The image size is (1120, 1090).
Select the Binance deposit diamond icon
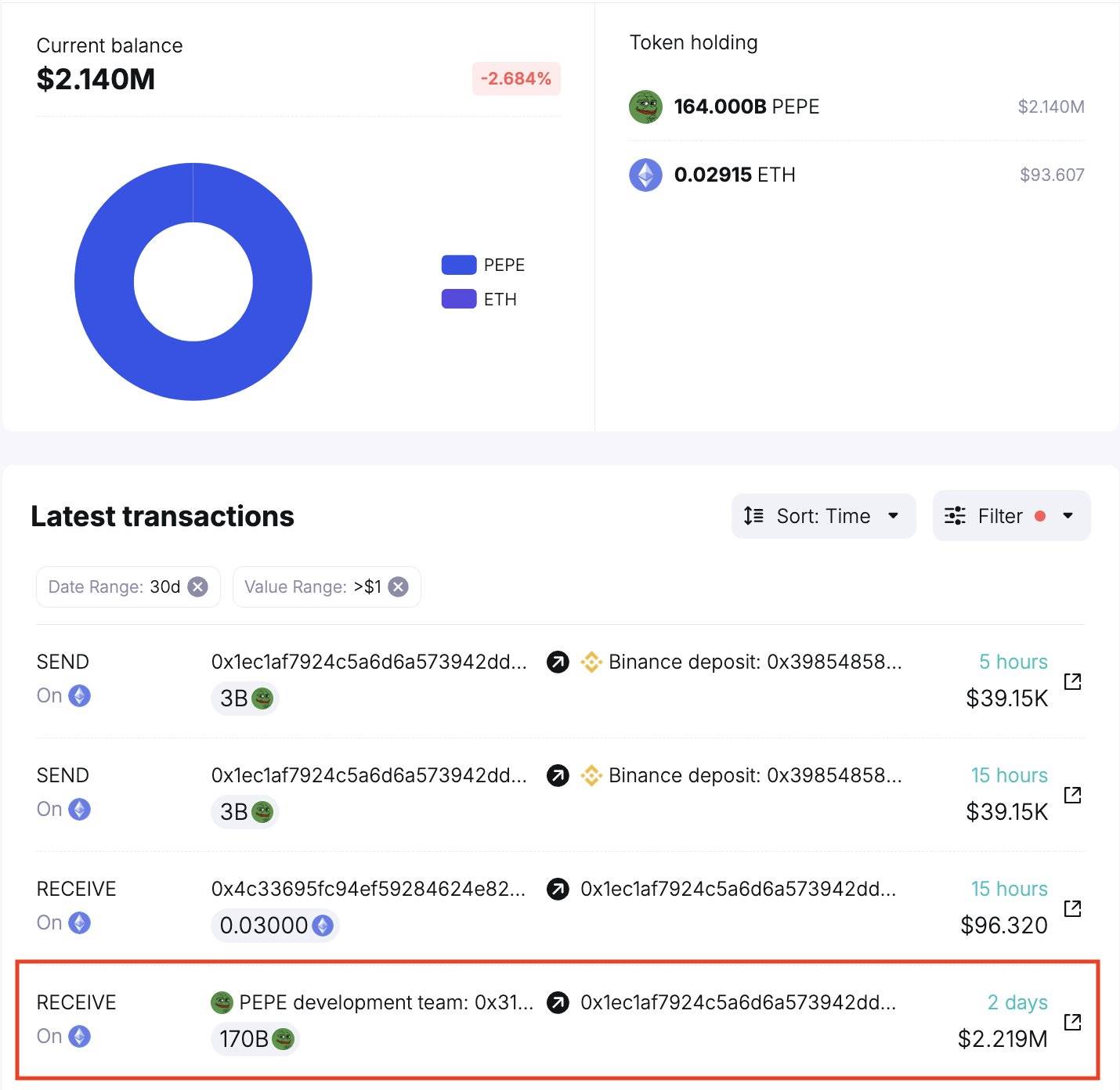(x=591, y=662)
